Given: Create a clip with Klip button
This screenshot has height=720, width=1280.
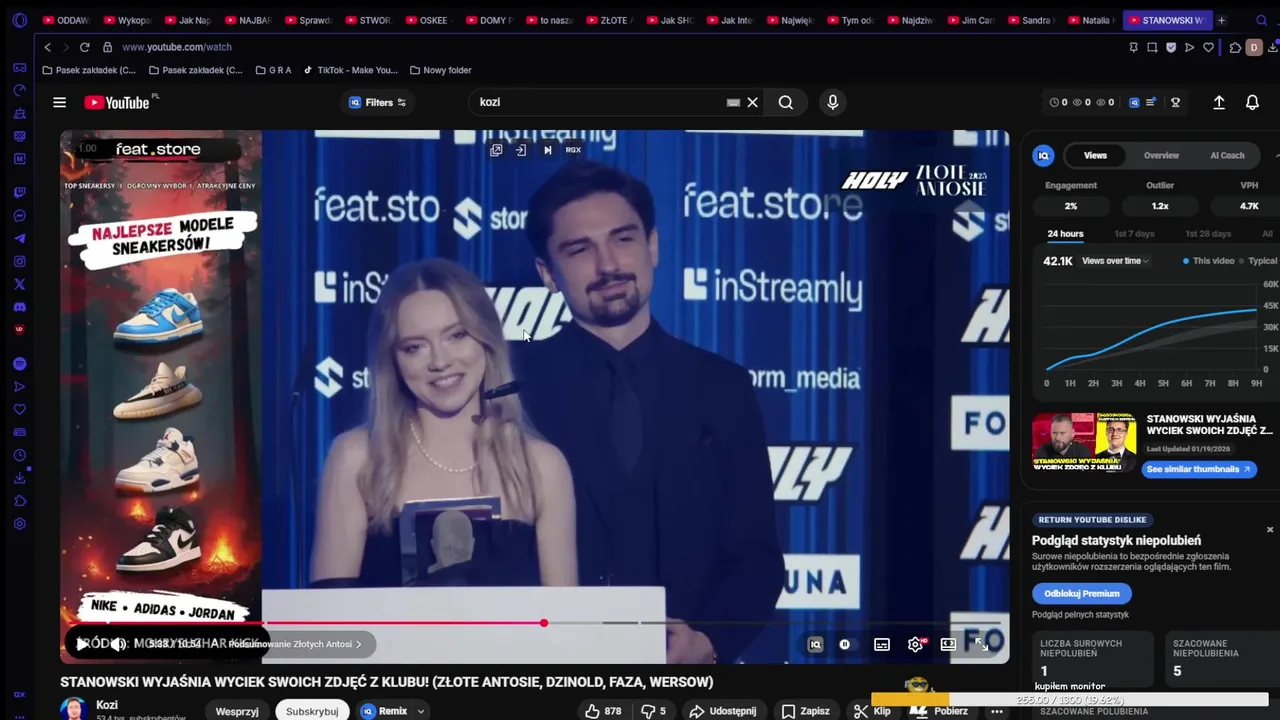Looking at the screenshot, I should (x=872, y=711).
